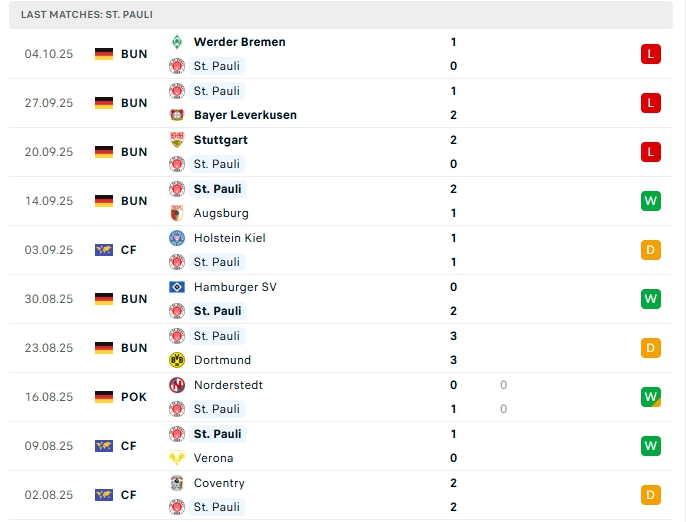The width and height of the screenshot is (686, 522).
Task: Click the Holstein Kiel crest icon
Action: (177, 238)
